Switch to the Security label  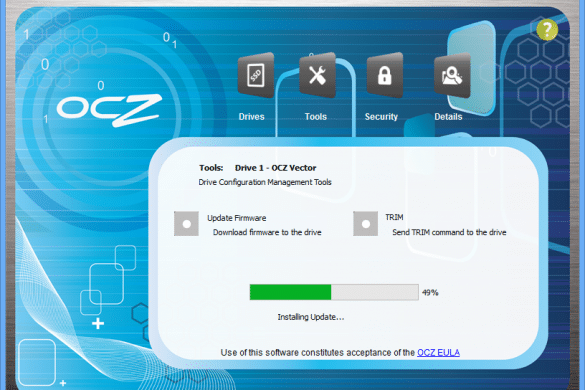[x=381, y=117]
